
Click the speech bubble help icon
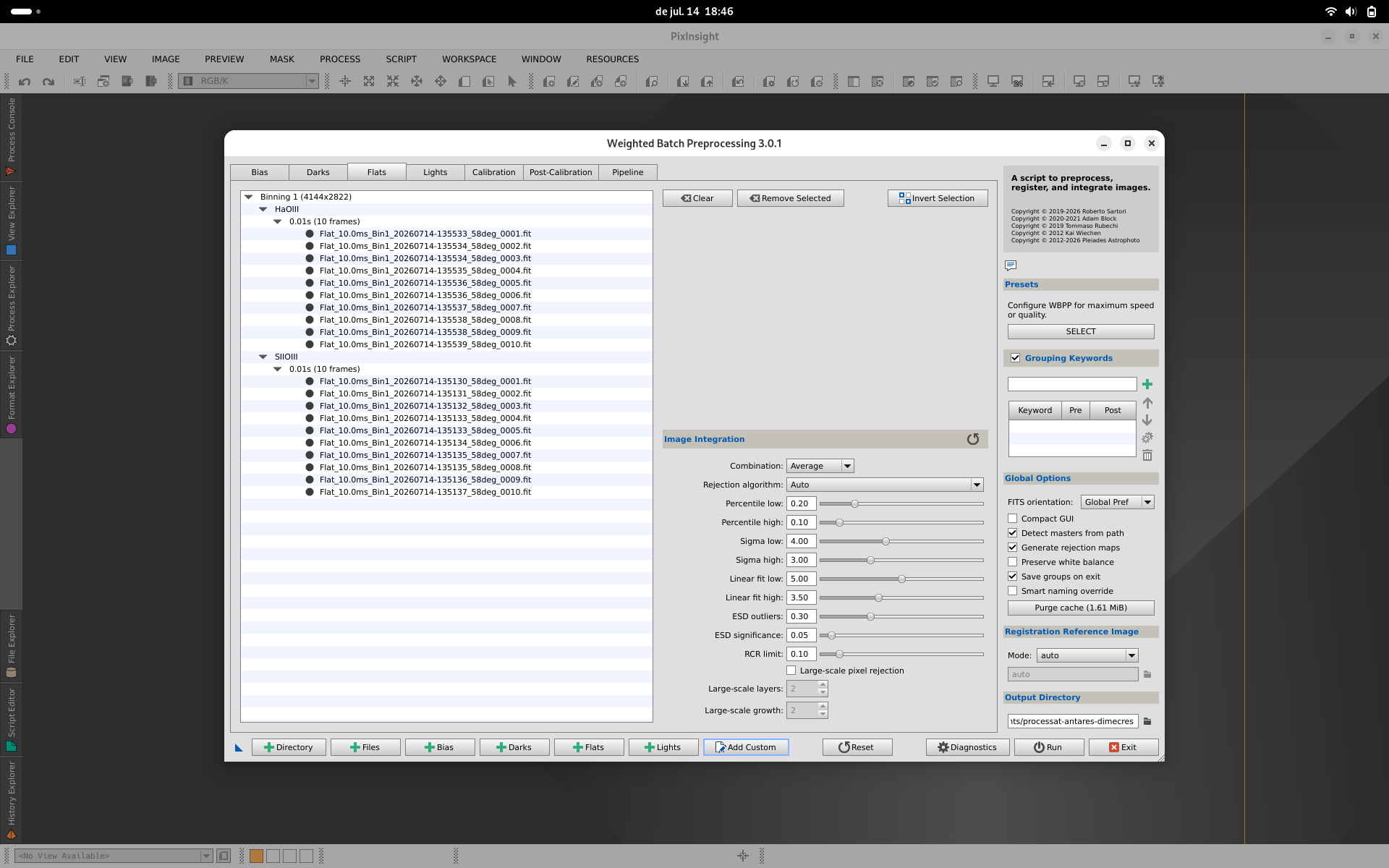(x=1011, y=265)
